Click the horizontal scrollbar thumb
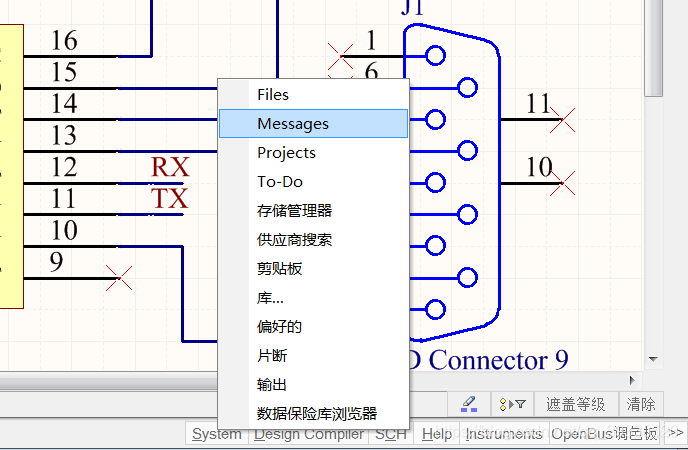 pyautogui.click(x=109, y=381)
